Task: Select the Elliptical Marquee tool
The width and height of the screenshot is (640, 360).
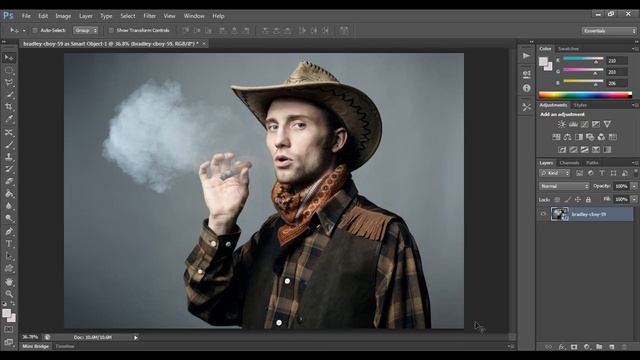Action: (9, 70)
